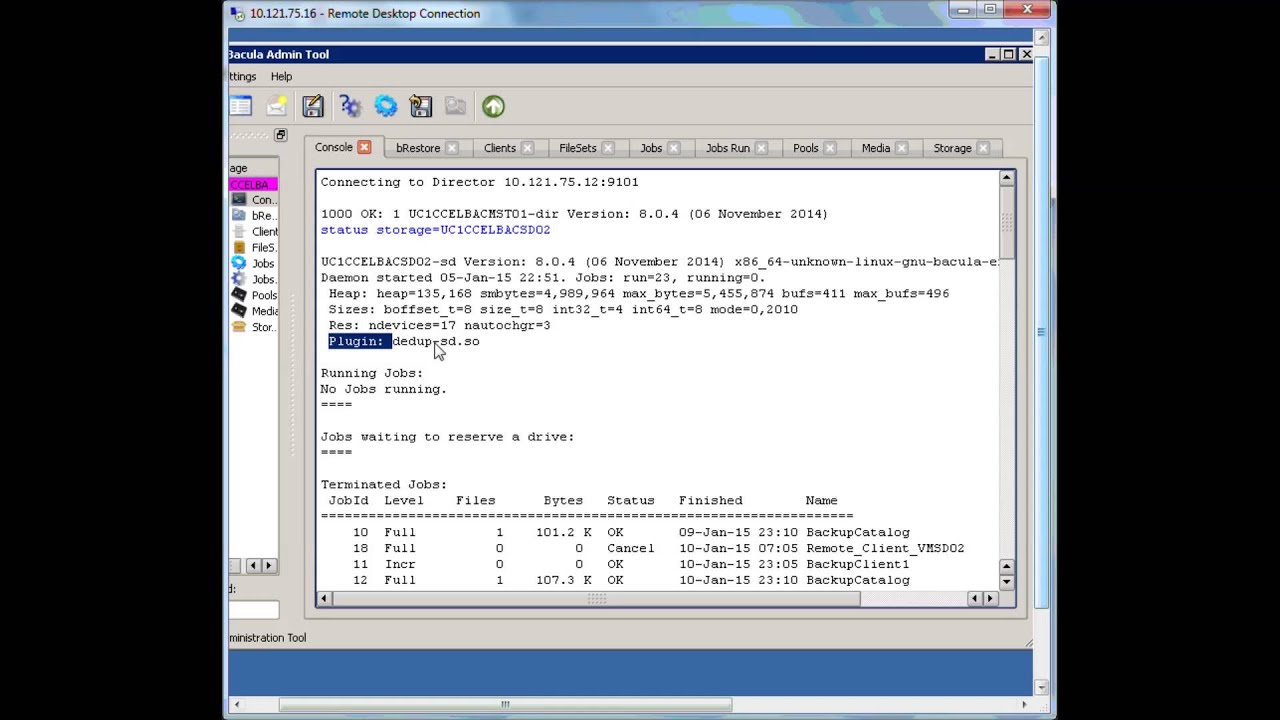
Task: Select Pools in the left tree
Action: coord(253,296)
